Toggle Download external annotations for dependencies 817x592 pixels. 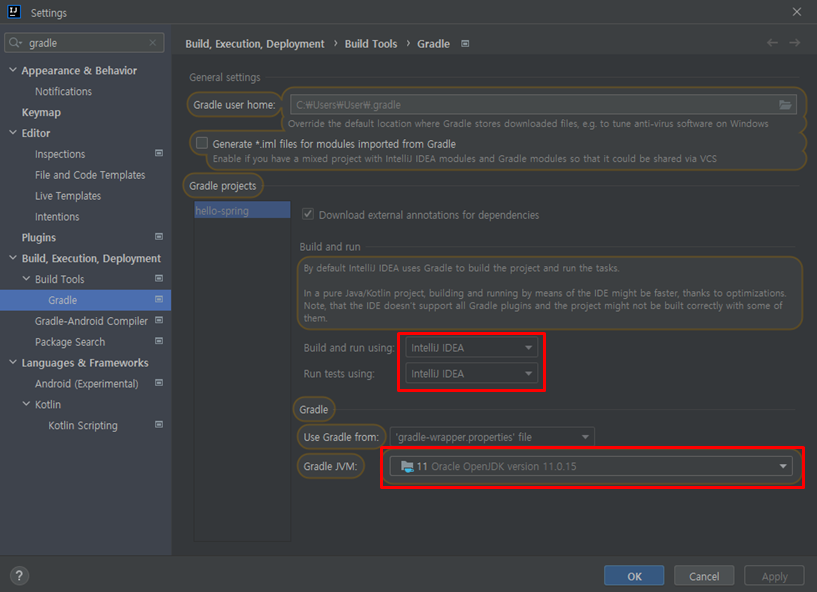308,214
